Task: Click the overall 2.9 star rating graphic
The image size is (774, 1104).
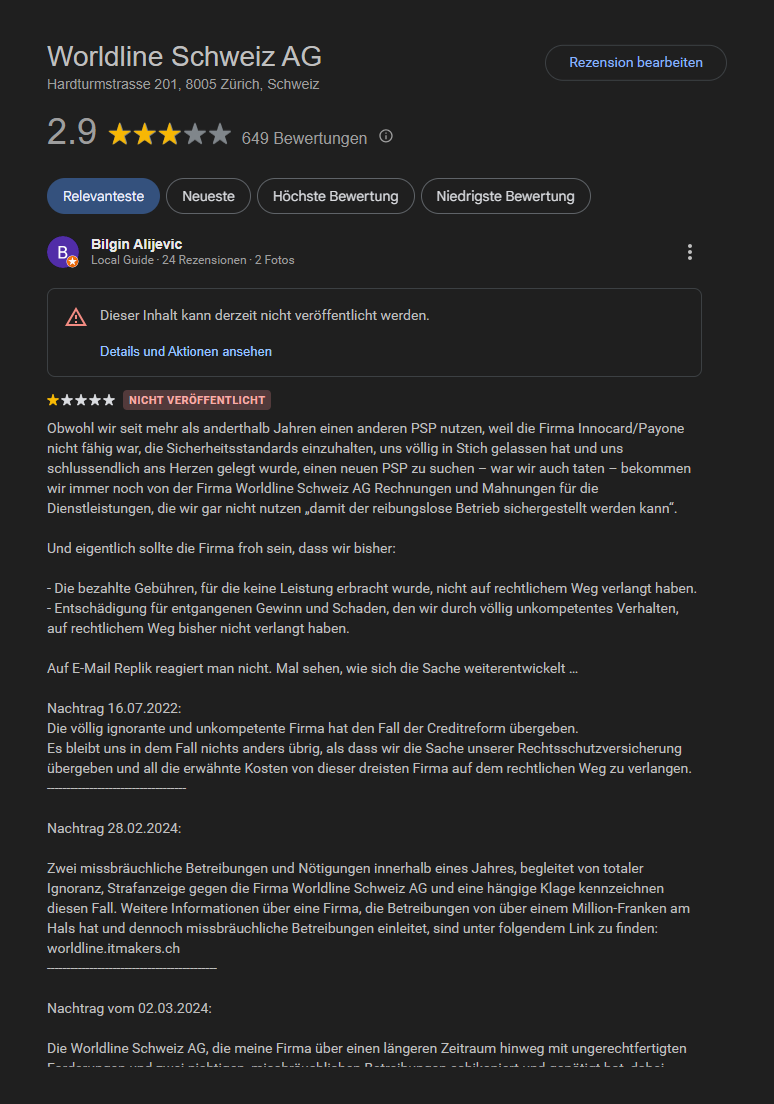Action: tap(170, 134)
